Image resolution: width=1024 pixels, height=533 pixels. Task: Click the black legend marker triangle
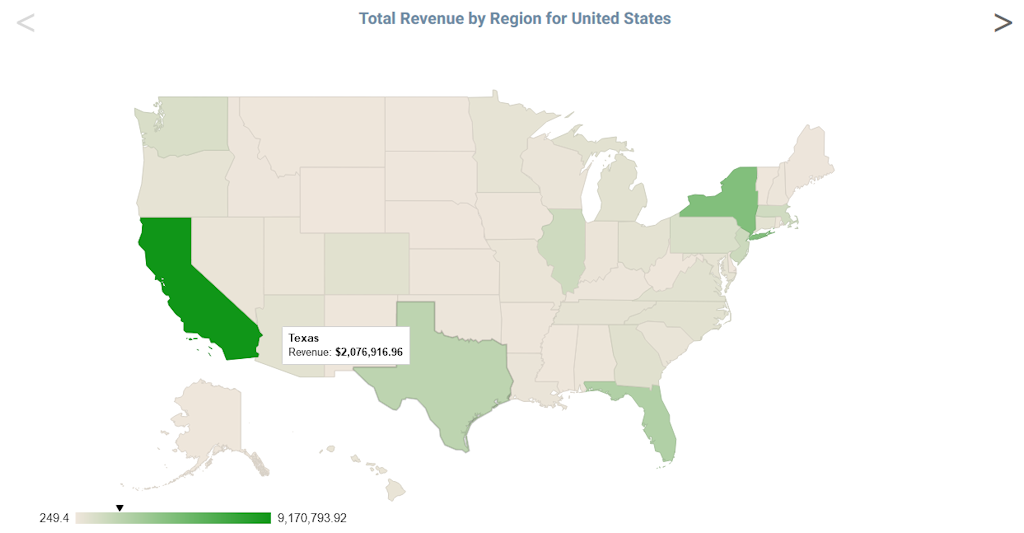coord(120,508)
